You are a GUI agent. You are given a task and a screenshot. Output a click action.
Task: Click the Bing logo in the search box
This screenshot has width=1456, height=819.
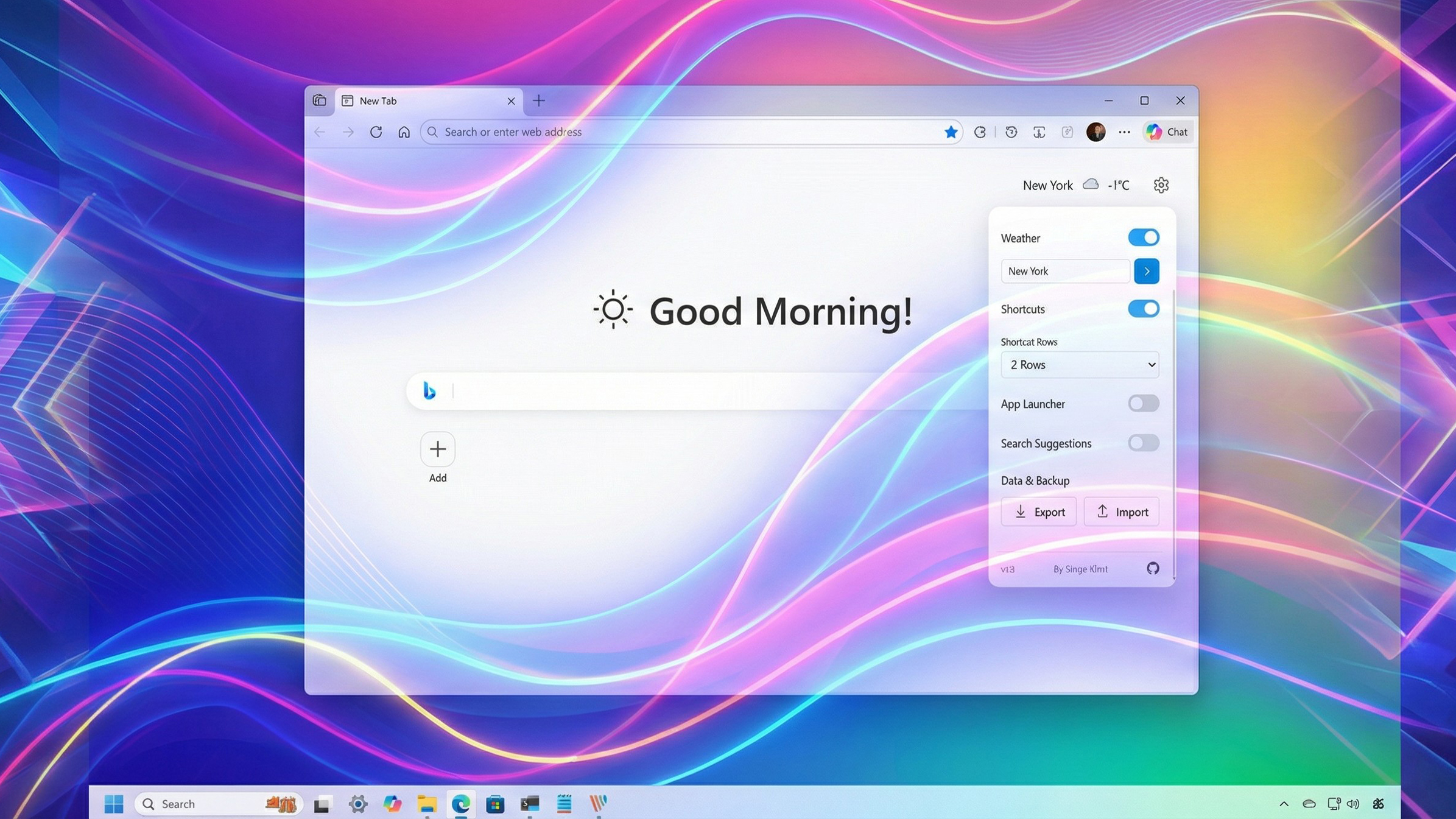pyautogui.click(x=430, y=390)
